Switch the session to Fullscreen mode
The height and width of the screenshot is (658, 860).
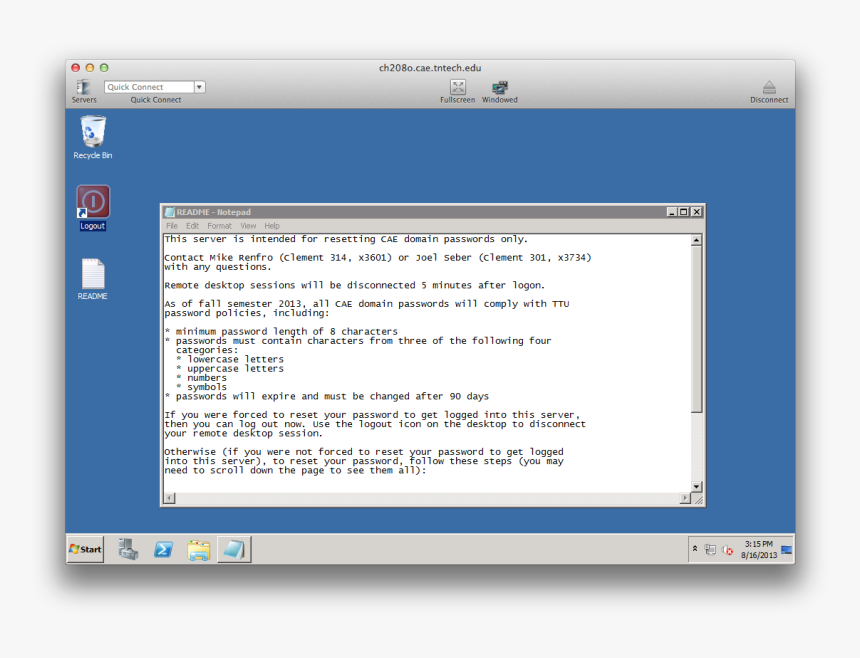[x=457, y=88]
